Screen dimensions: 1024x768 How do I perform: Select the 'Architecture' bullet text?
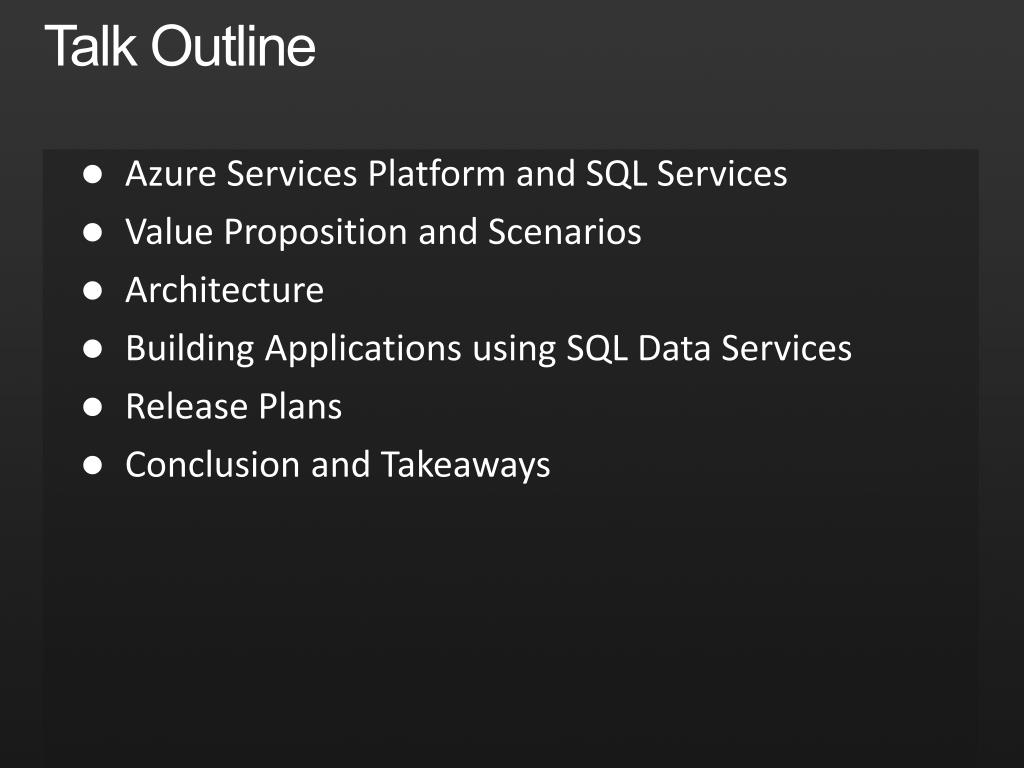tap(225, 290)
